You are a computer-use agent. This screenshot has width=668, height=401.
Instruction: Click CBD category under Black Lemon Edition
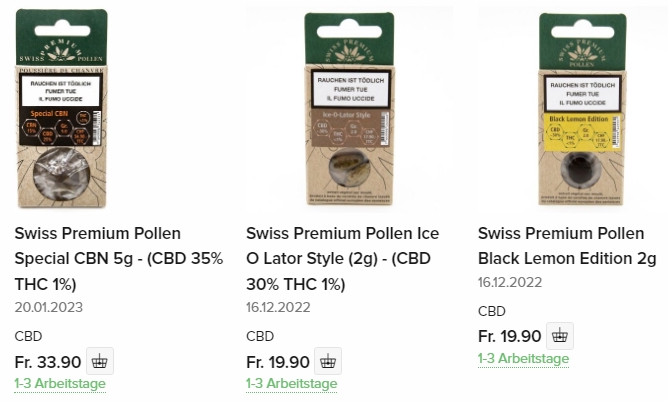point(492,311)
